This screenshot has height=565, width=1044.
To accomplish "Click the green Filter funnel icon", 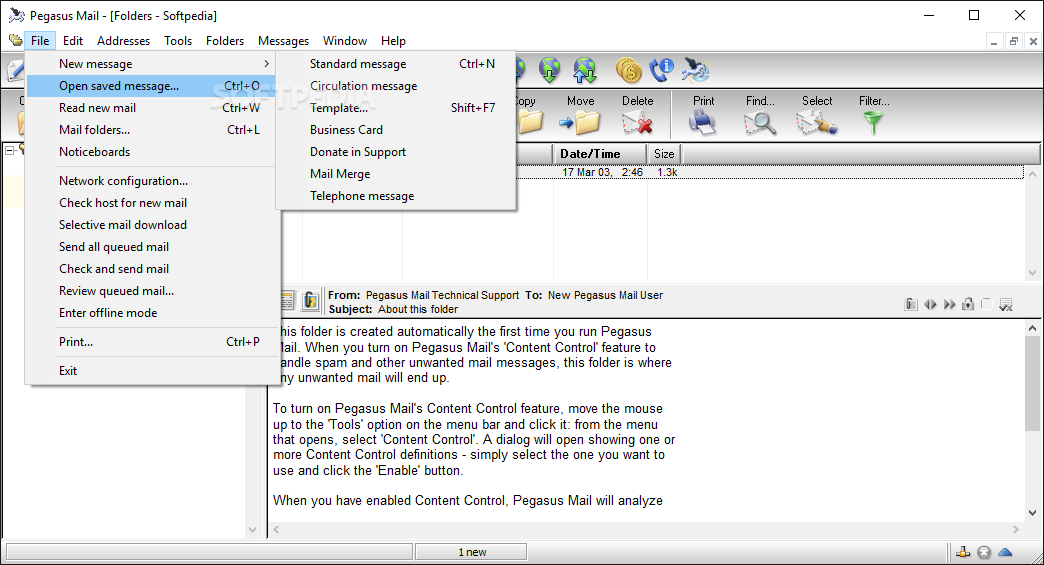I will click(x=873, y=123).
